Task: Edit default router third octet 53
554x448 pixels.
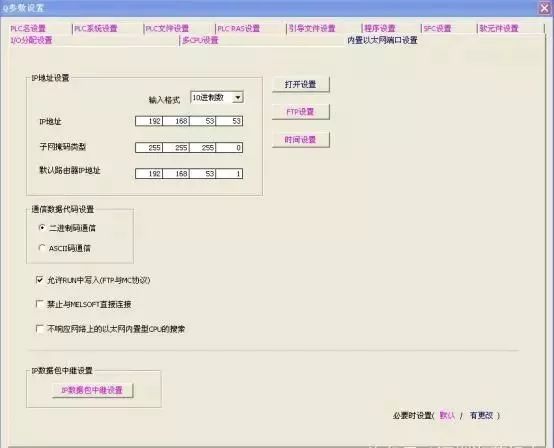Action: point(202,174)
